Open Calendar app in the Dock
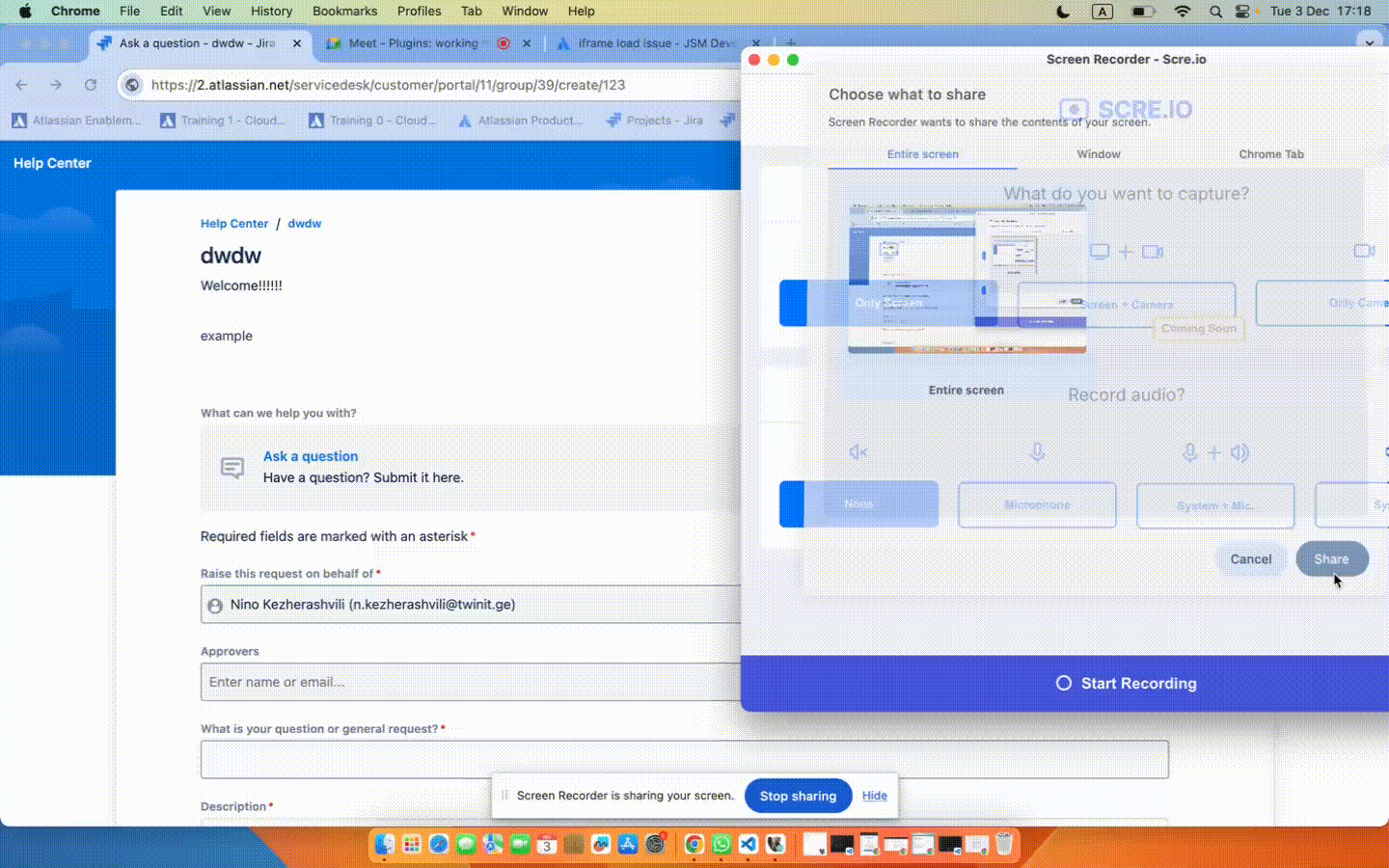This screenshot has width=1389, height=868. 547,845
